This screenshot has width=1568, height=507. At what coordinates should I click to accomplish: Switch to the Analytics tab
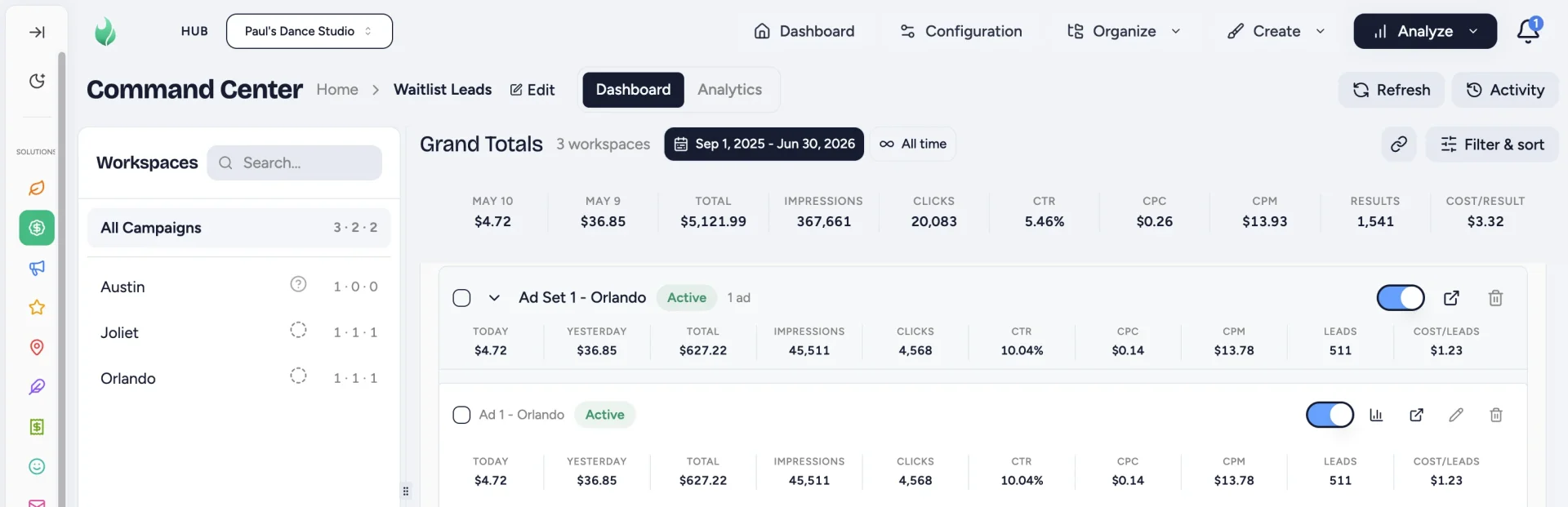coord(730,90)
